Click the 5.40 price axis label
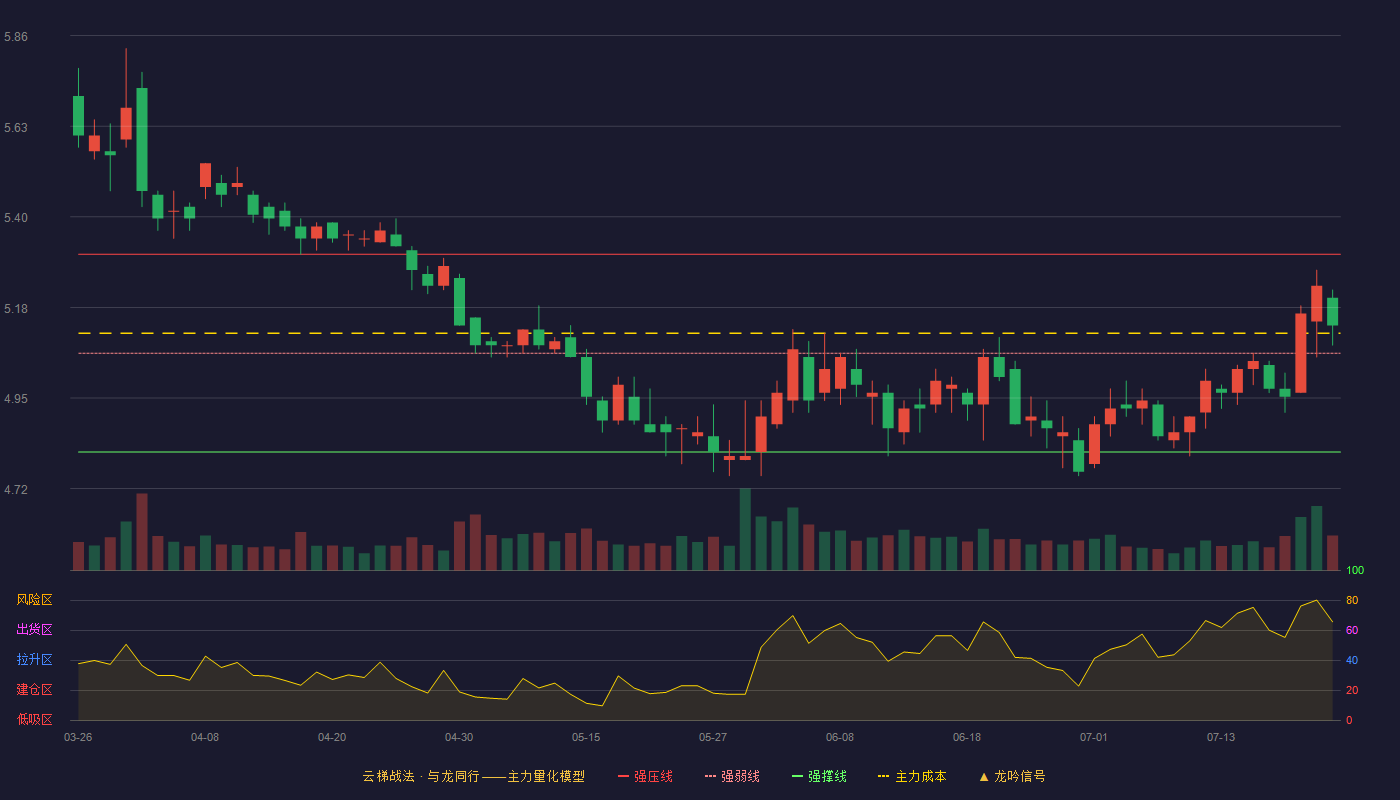 (16, 218)
